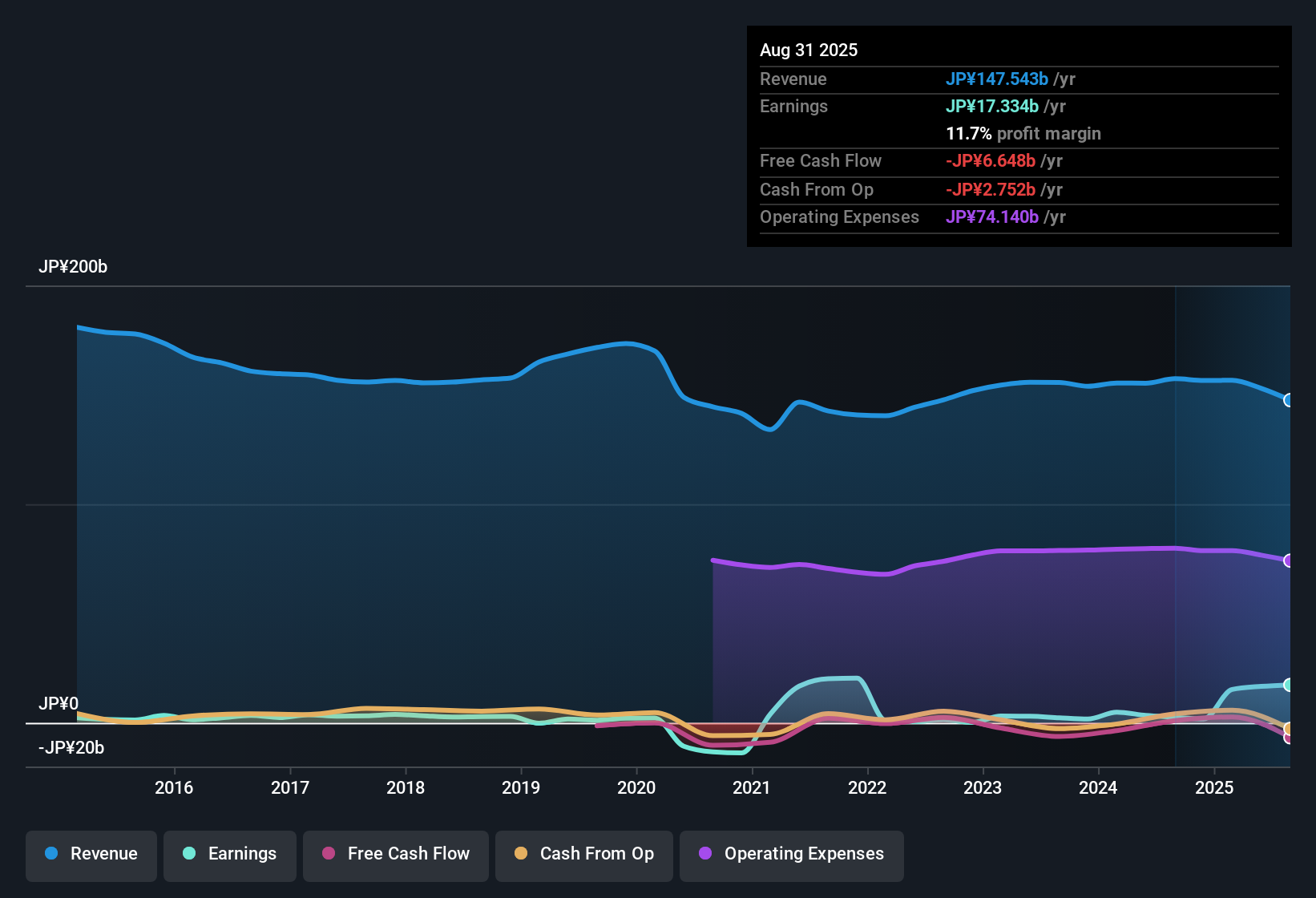Click the 11.7% profit margin text
This screenshot has height=898, width=1316.
tap(1023, 133)
